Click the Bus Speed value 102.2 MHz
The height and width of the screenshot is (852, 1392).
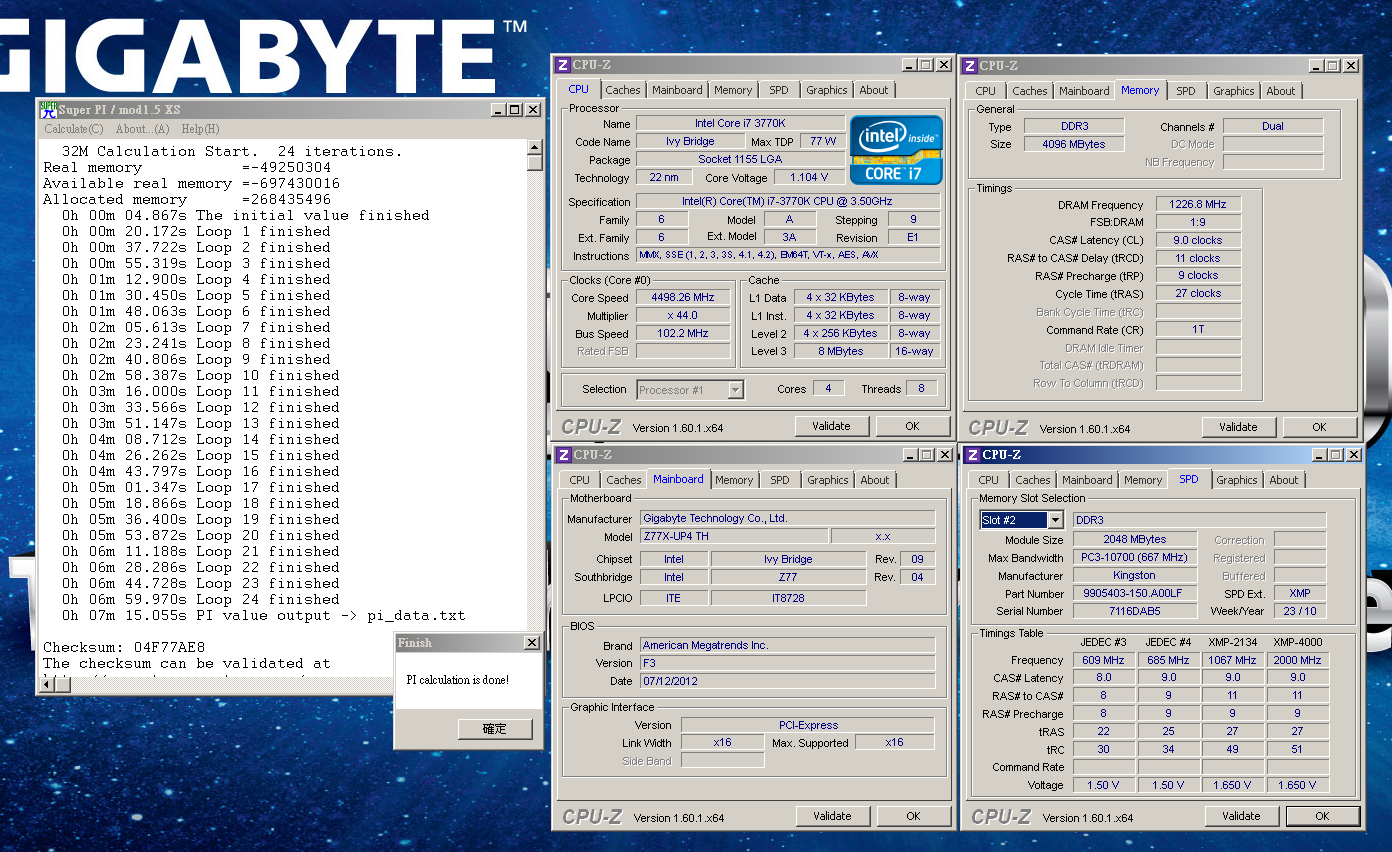[x=683, y=334]
